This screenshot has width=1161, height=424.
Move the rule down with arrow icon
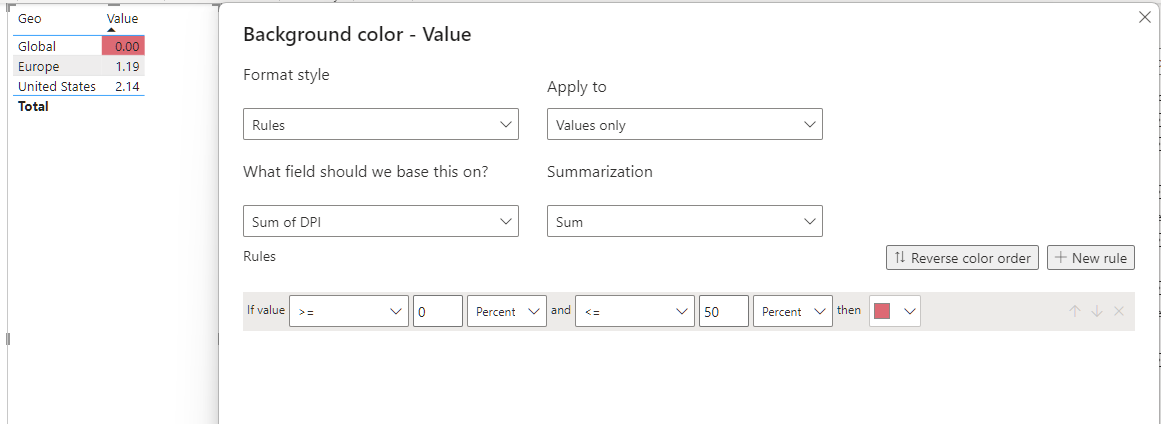coord(1097,312)
